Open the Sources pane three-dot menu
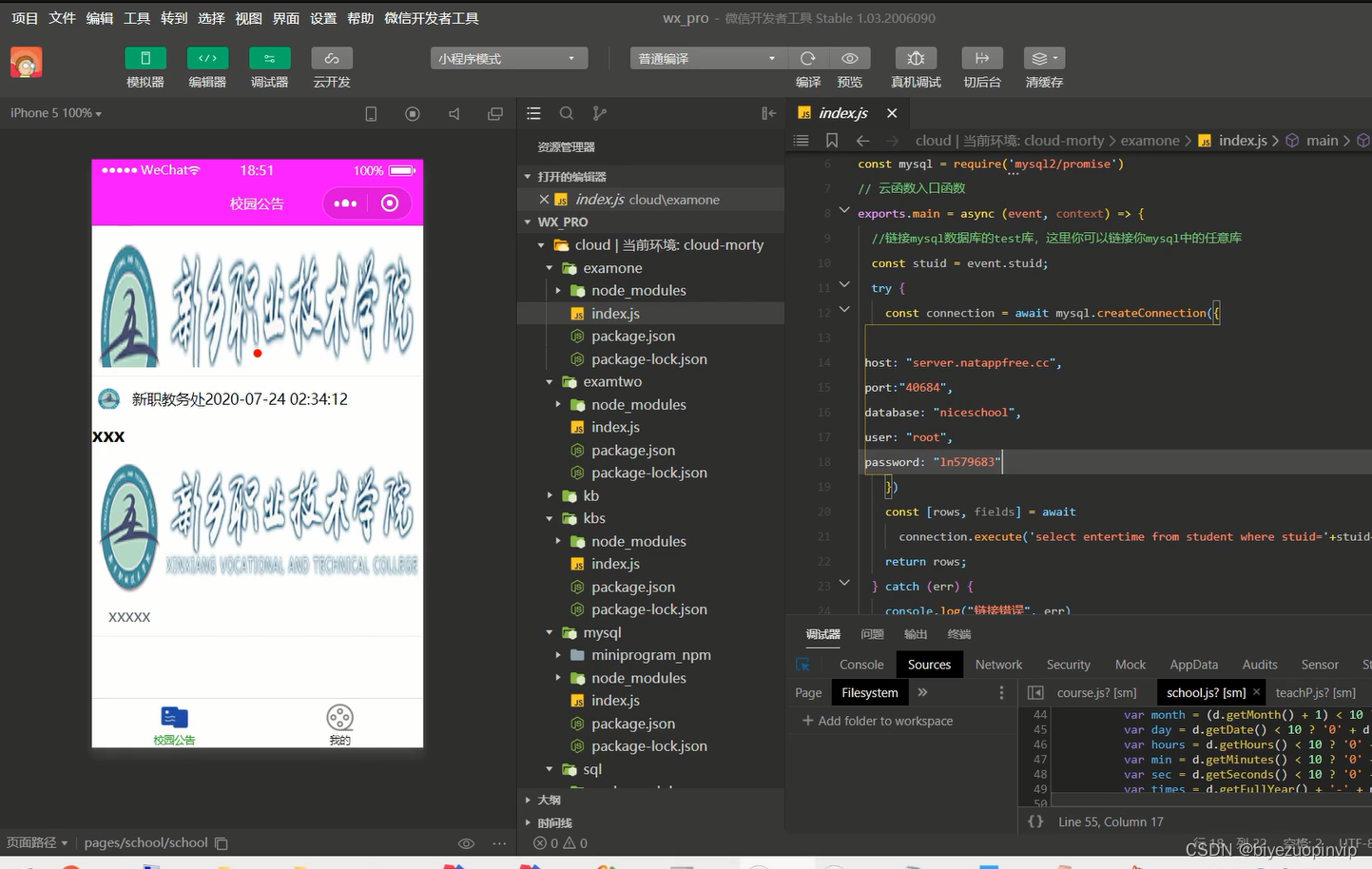 1001,693
